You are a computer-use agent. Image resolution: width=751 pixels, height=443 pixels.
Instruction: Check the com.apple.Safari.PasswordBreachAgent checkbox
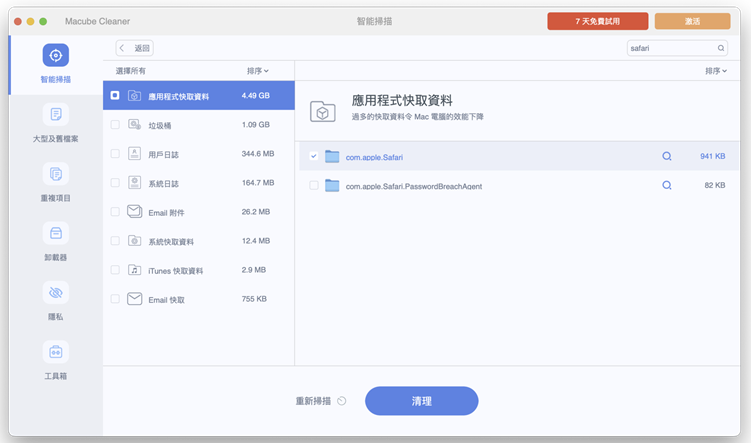point(314,185)
